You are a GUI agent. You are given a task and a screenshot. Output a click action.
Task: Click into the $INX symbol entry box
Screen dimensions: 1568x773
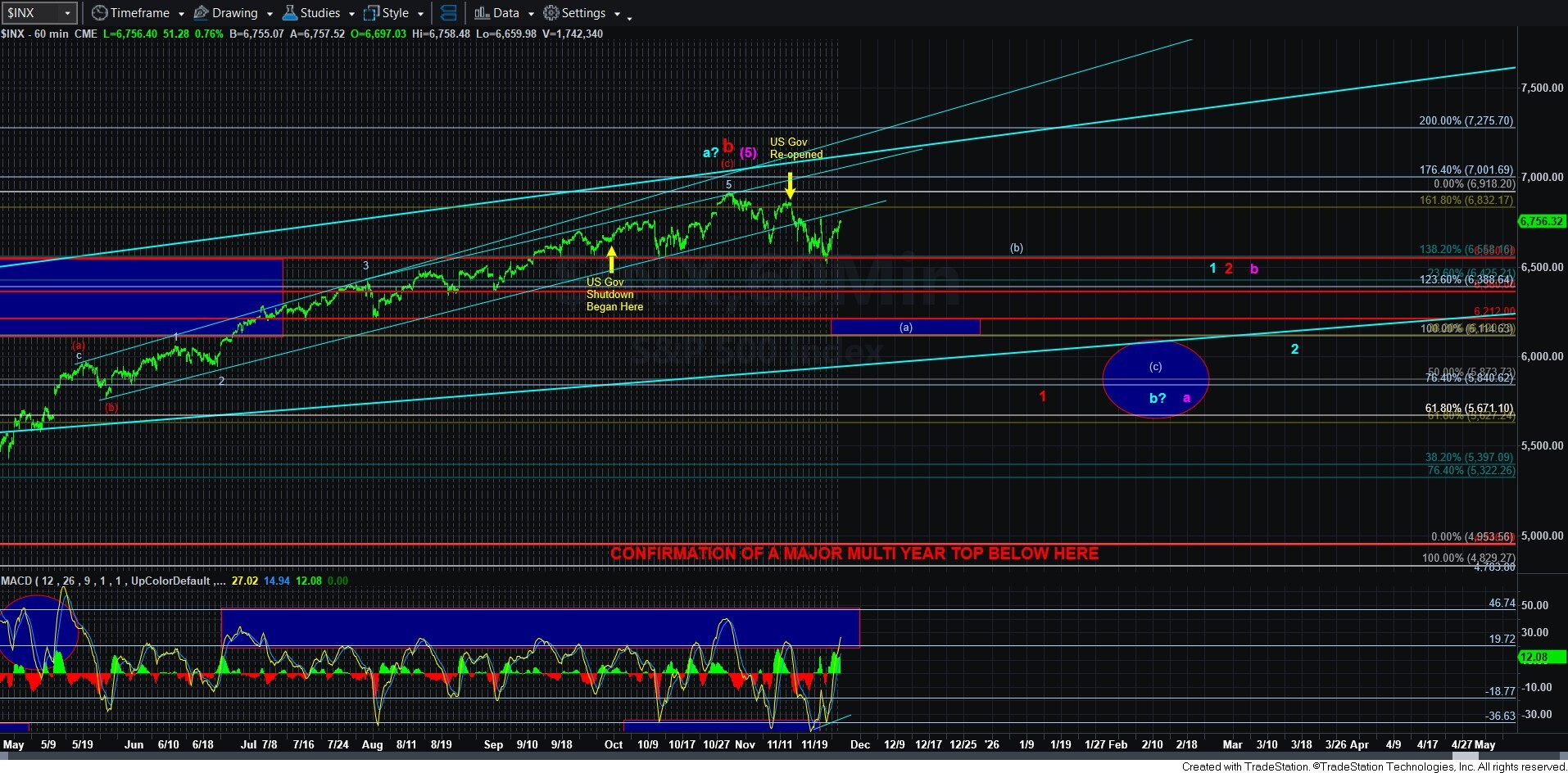tap(31, 13)
